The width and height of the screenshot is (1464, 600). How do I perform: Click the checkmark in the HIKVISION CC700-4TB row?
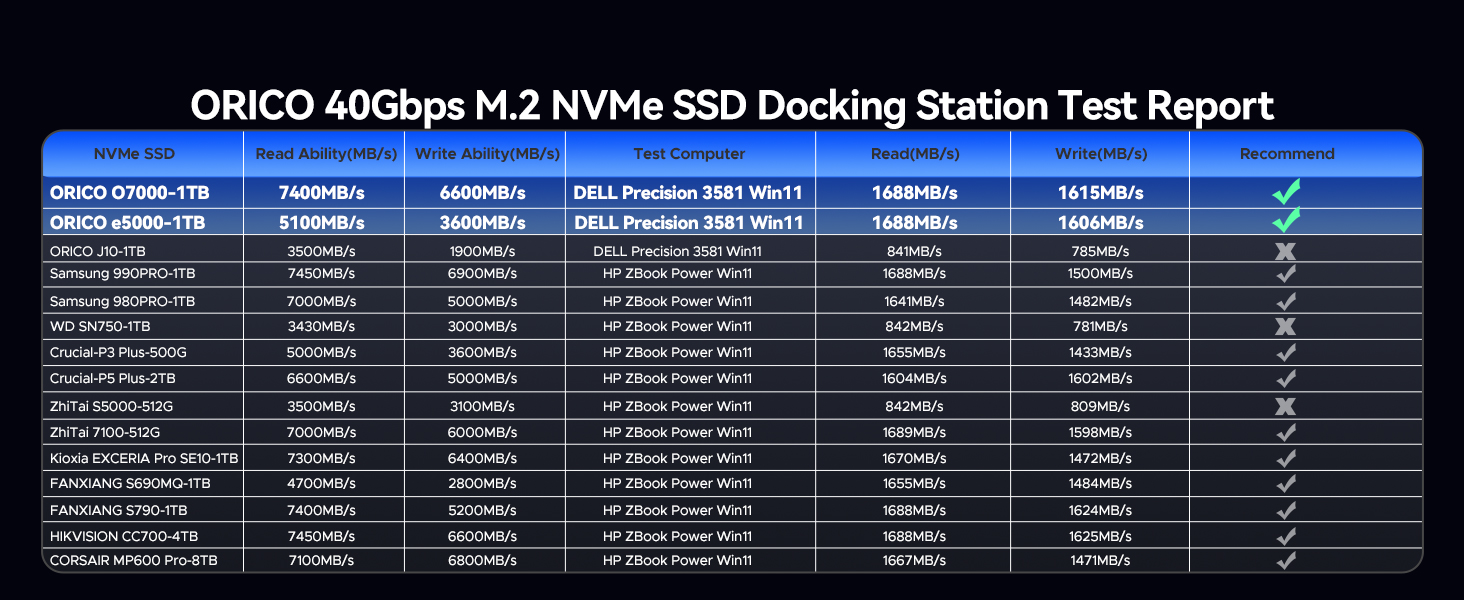(1286, 536)
